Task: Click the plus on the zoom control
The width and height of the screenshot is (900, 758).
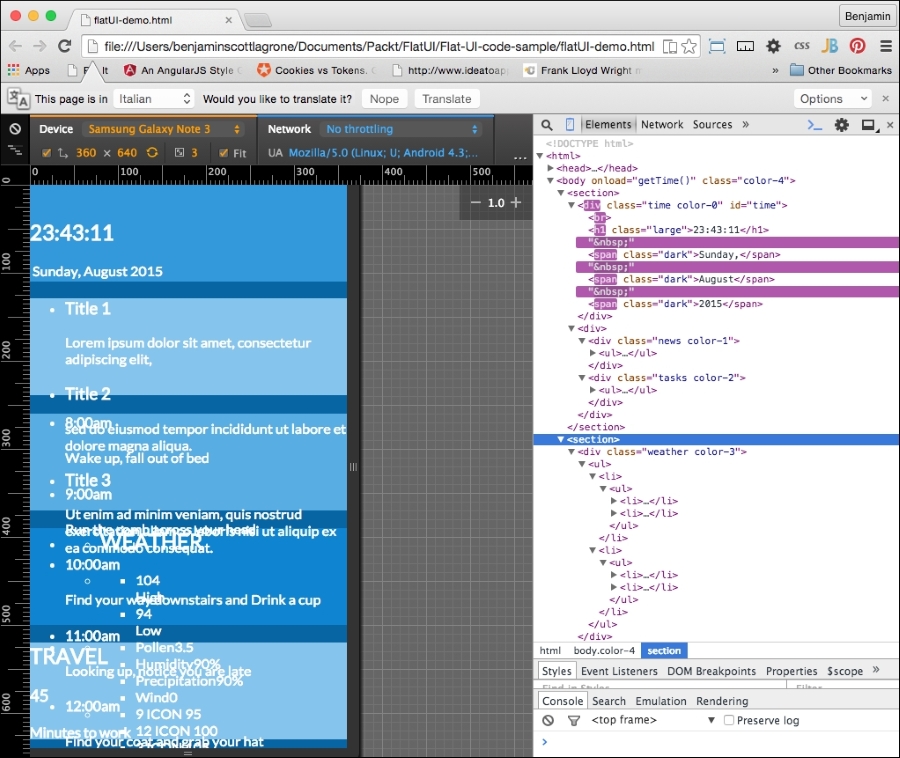Action: (x=514, y=202)
